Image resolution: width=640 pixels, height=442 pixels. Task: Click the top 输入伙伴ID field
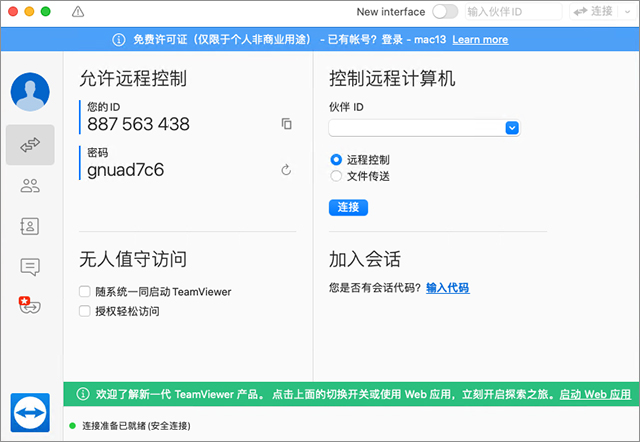pyautogui.click(x=513, y=11)
